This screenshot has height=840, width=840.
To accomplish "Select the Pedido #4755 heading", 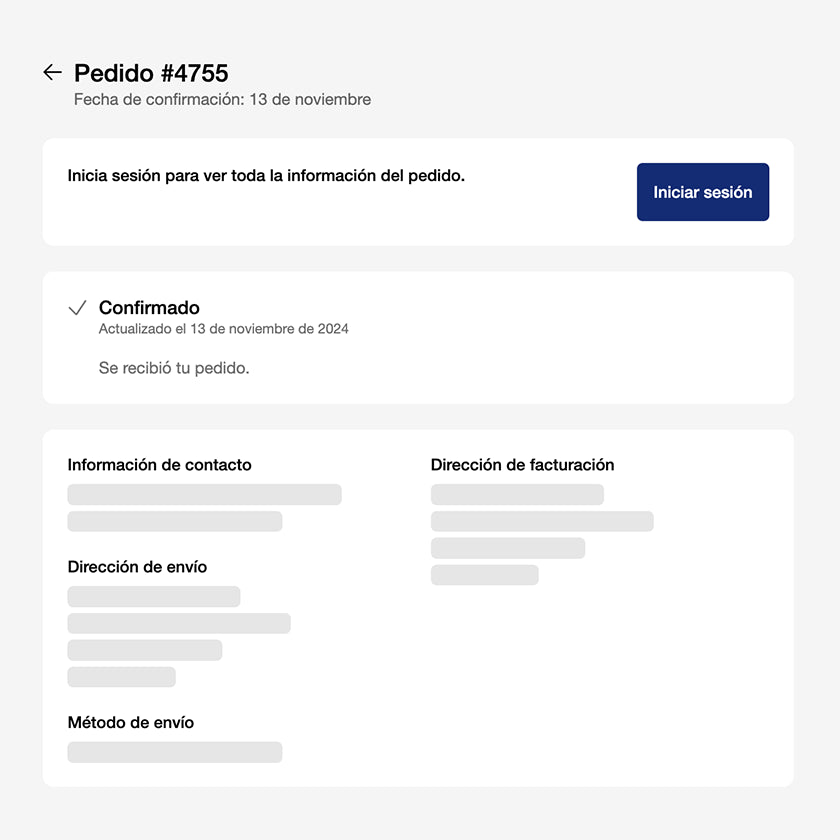I will click(x=151, y=73).
